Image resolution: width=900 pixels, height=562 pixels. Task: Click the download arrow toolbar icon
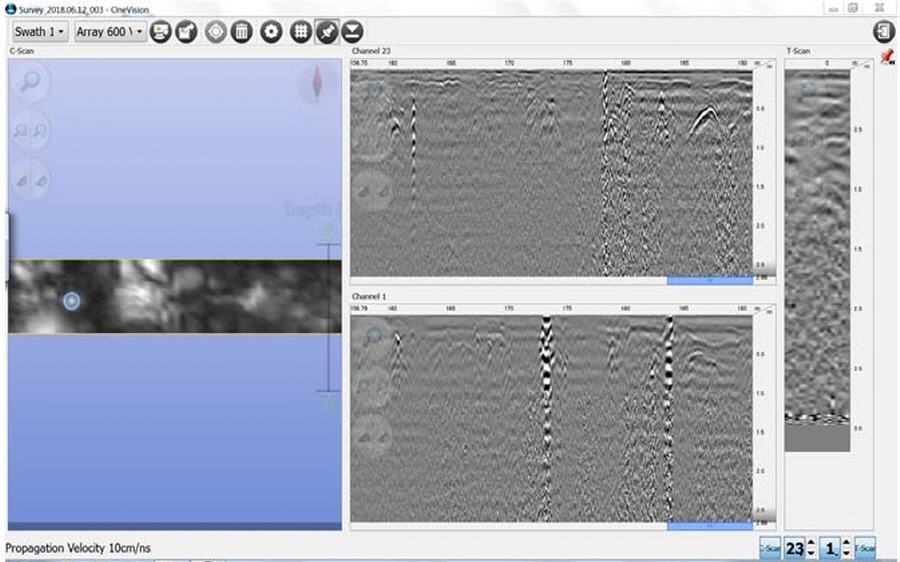(x=352, y=31)
